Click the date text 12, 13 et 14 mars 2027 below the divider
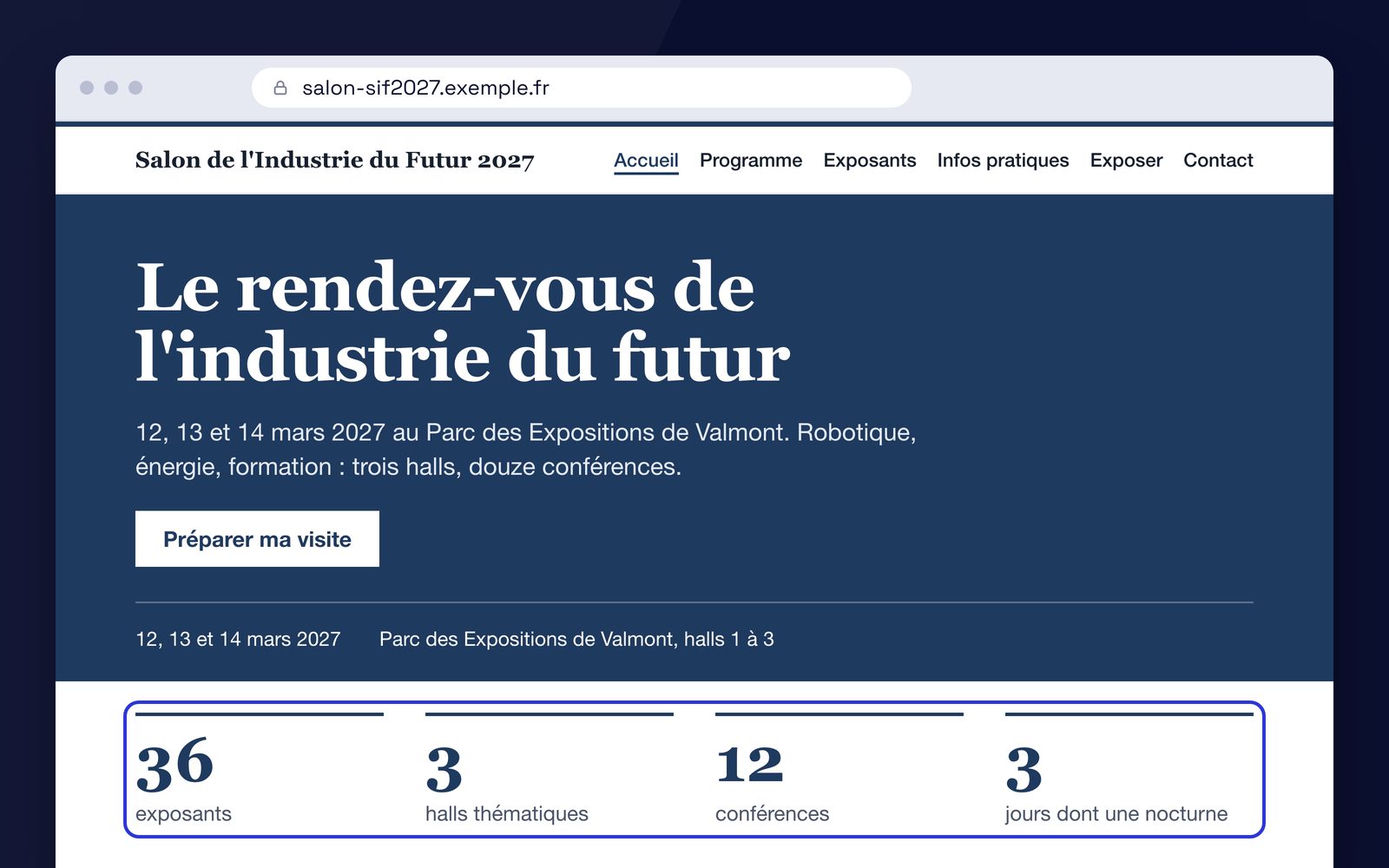 tap(238, 640)
